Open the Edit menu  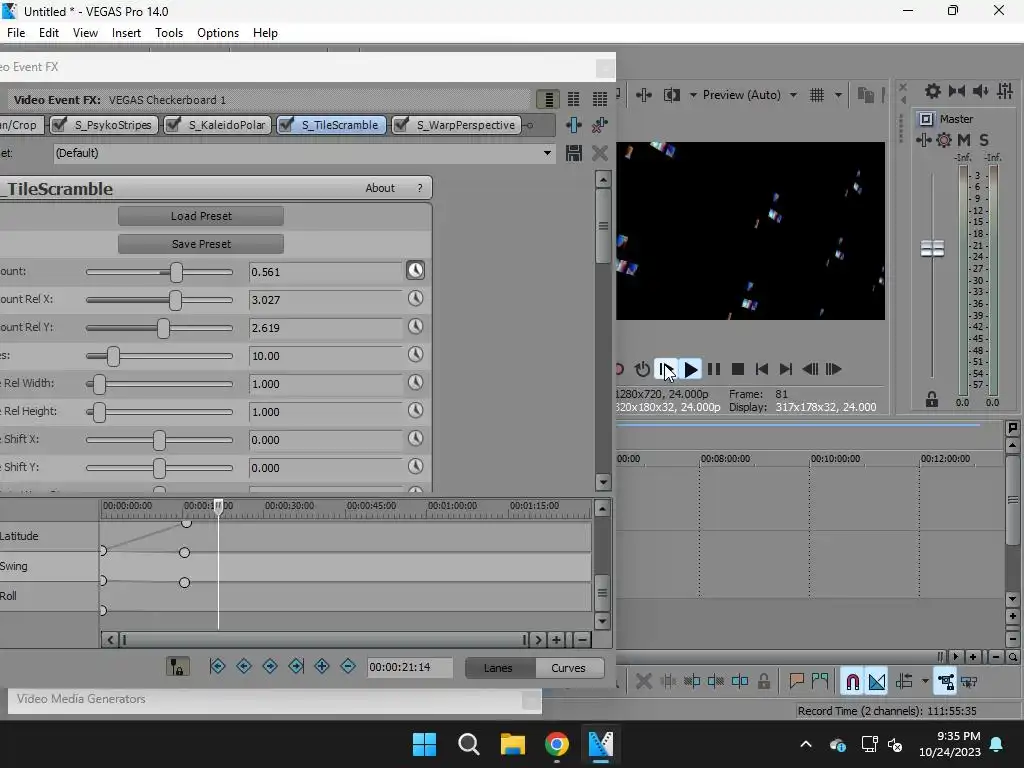click(49, 33)
